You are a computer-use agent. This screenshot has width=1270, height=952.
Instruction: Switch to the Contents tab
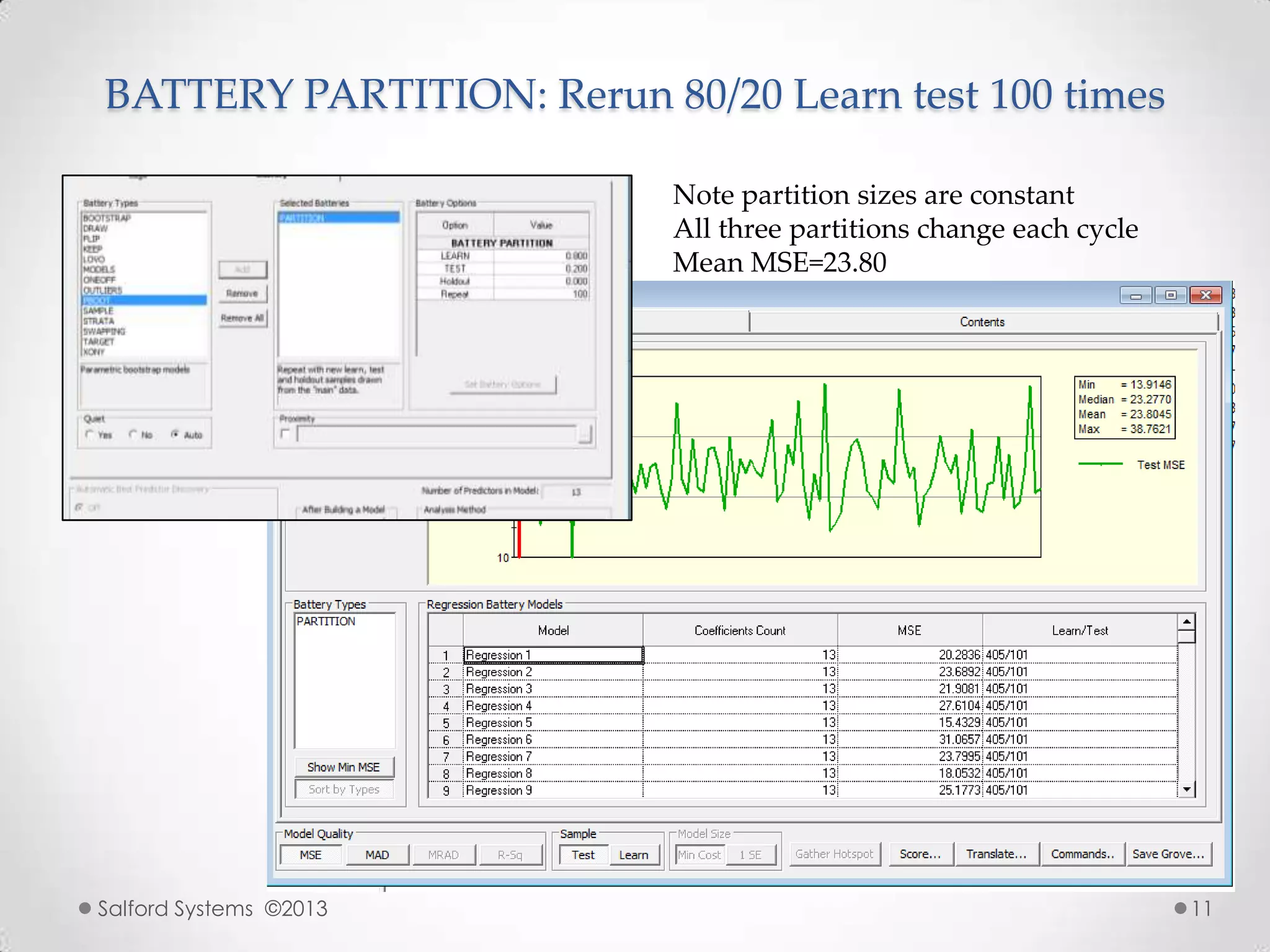982,322
